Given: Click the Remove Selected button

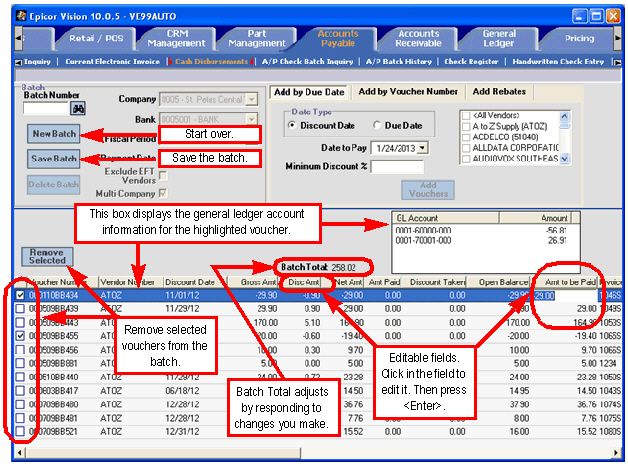Looking at the screenshot, I should (x=47, y=256).
